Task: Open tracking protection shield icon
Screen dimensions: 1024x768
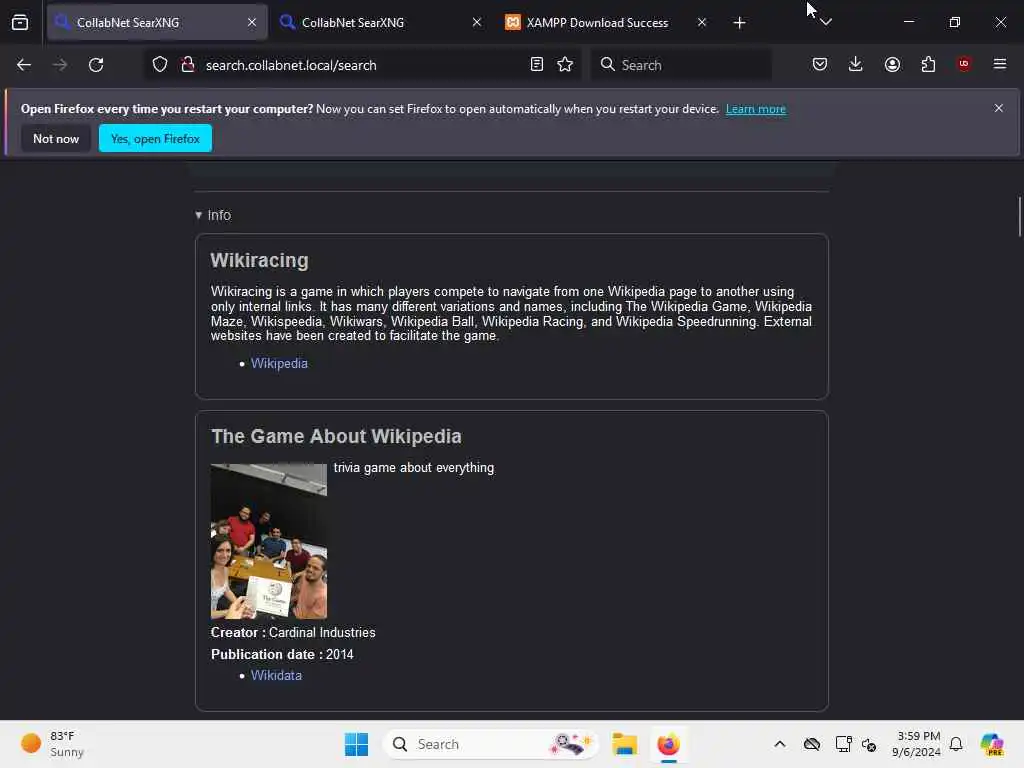Action: pyautogui.click(x=160, y=65)
